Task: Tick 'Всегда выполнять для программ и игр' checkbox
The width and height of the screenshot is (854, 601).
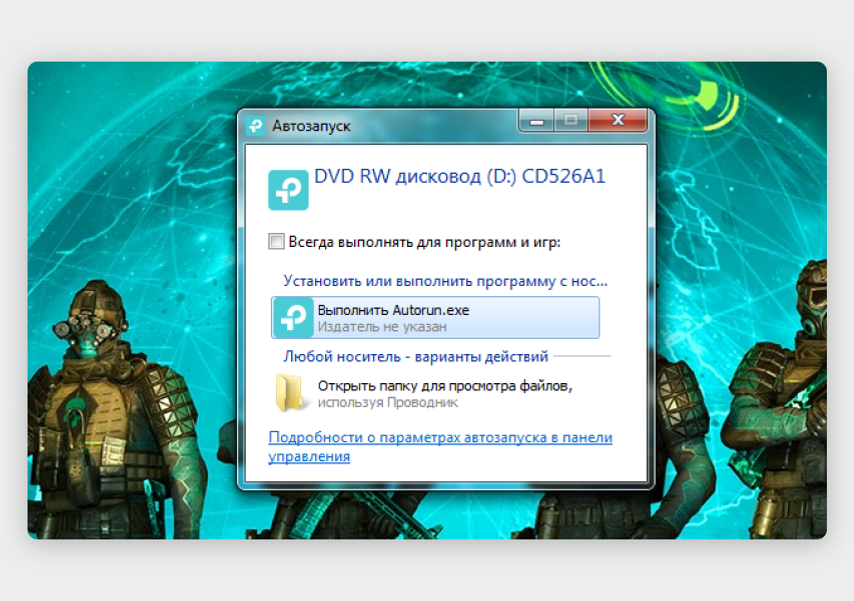Action: click(276, 241)
